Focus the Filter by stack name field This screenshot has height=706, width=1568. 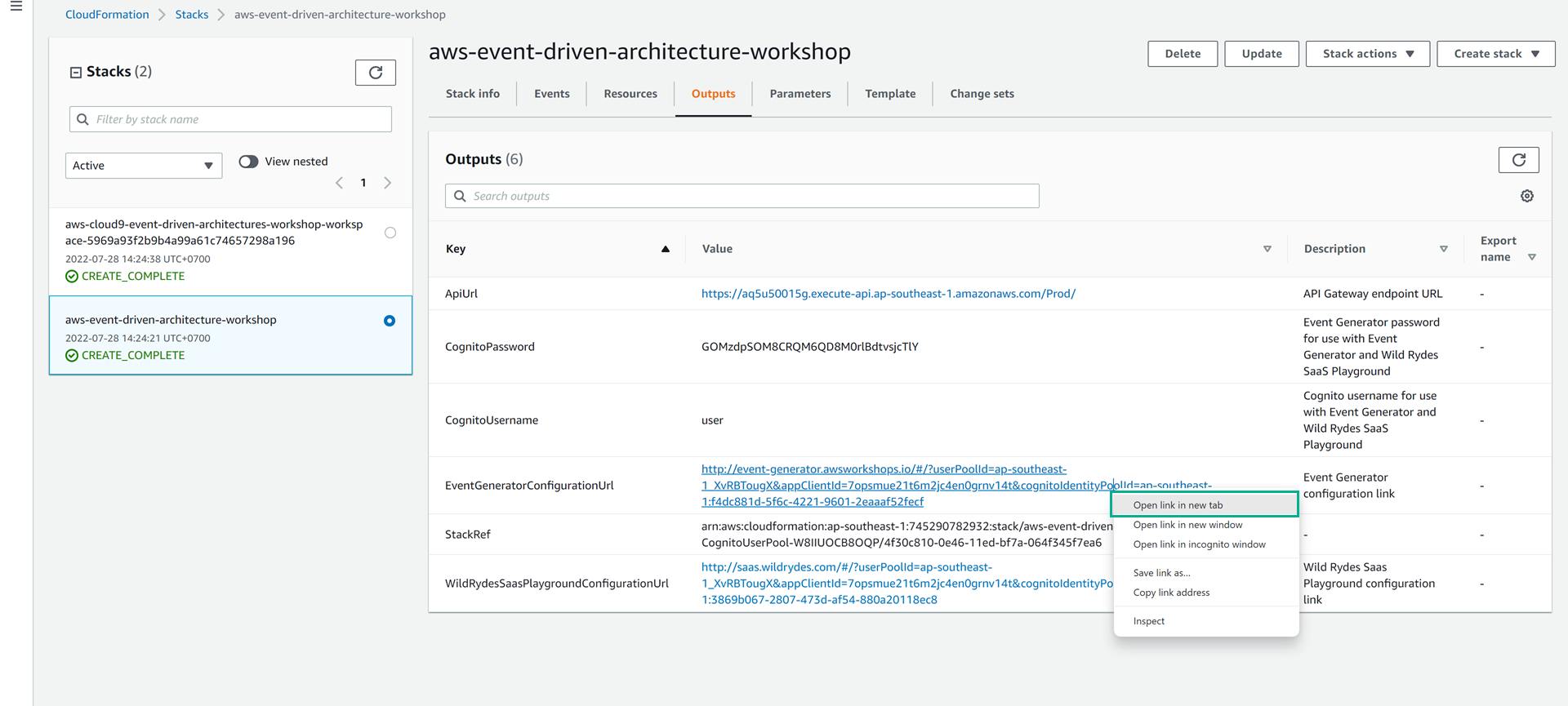230,119
